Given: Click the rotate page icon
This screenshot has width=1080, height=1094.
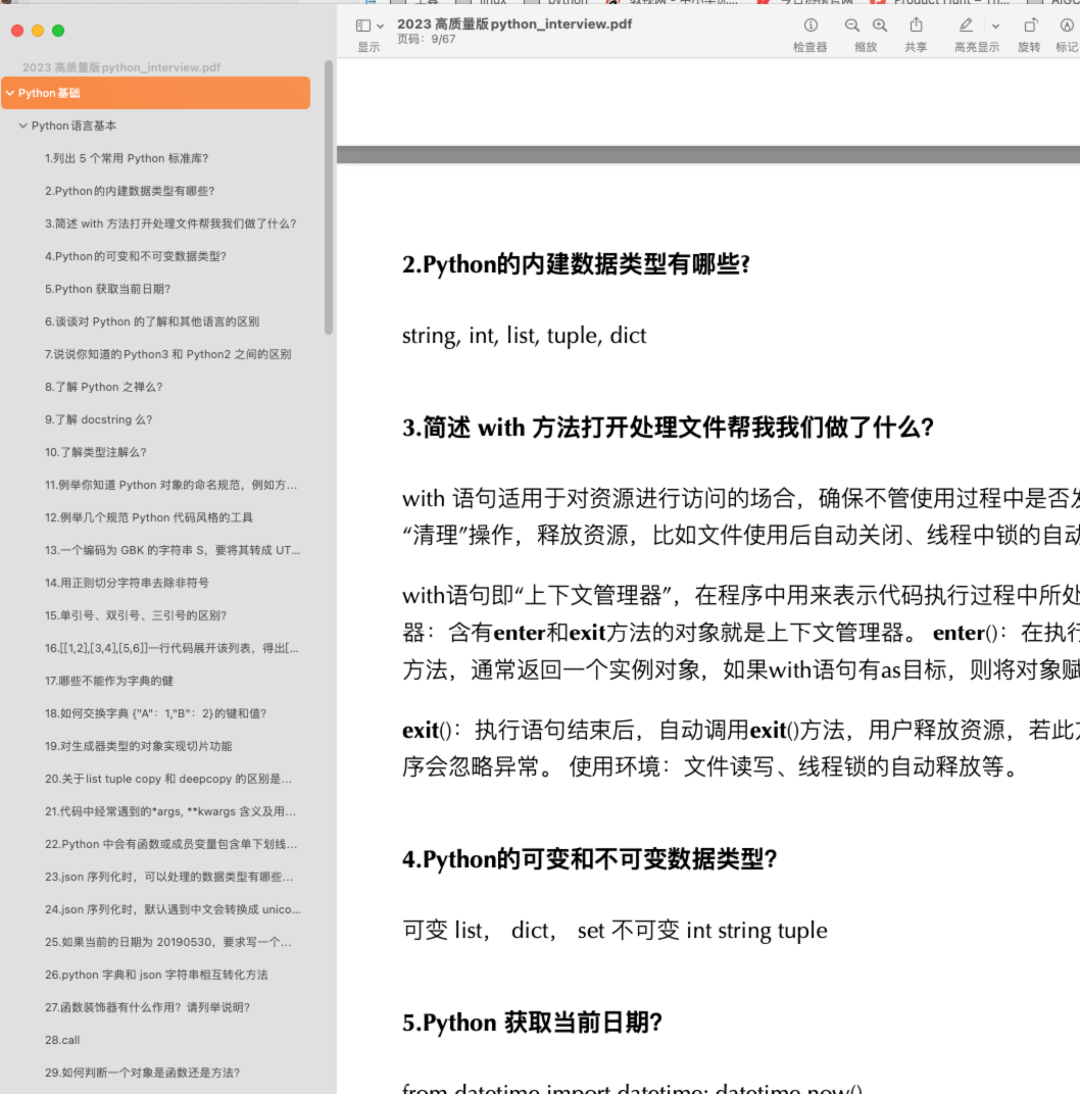Looking at the screenshot, I should tap(1030, 25).
